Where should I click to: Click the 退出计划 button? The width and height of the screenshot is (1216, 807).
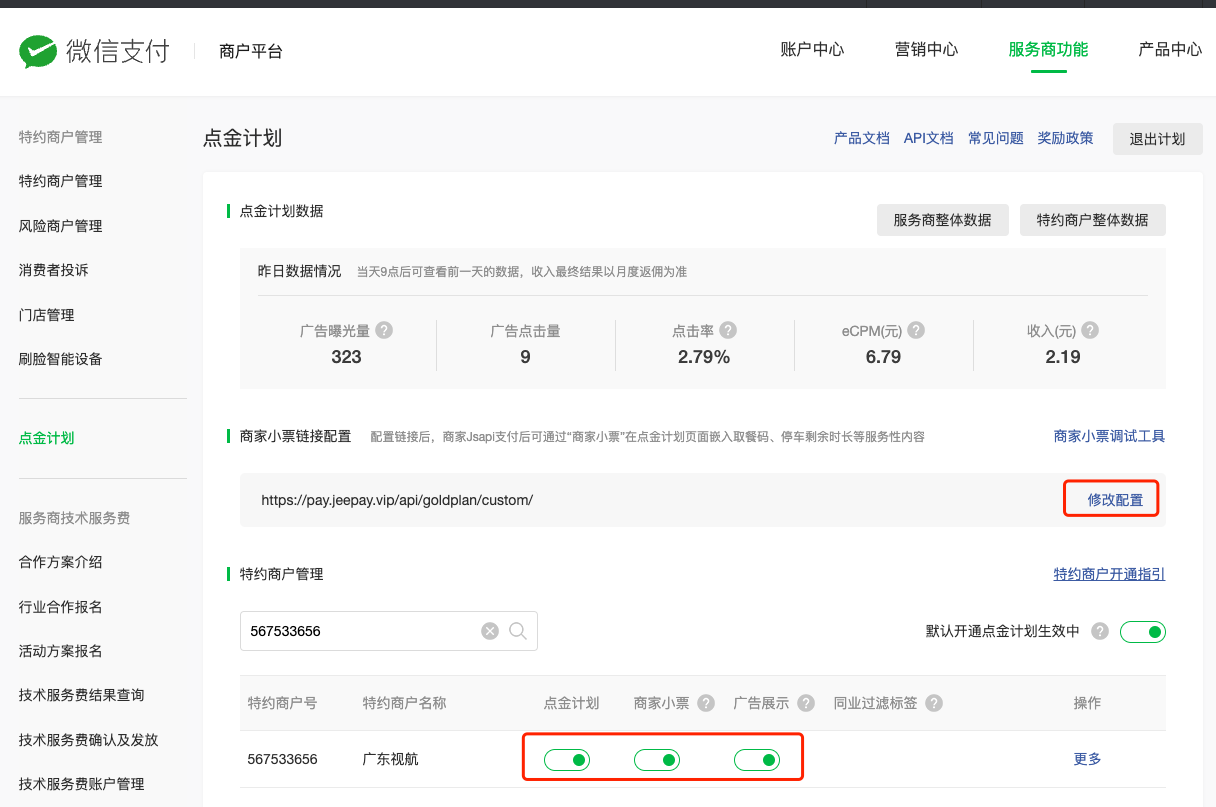[1157, 139]
